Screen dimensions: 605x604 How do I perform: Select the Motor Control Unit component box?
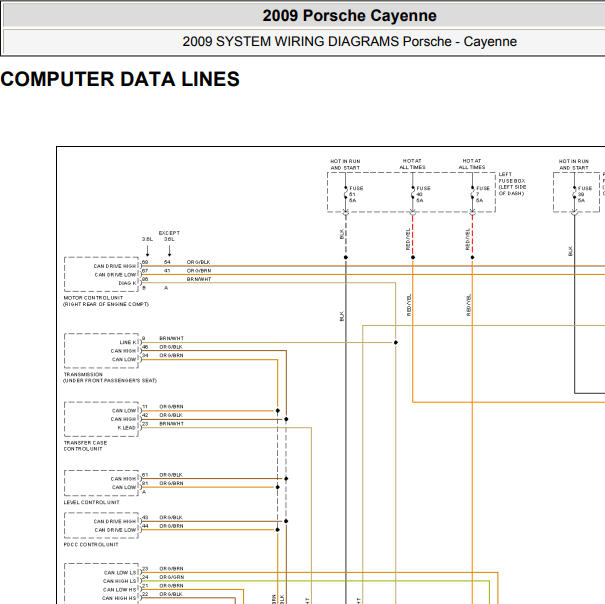(101, 274)
